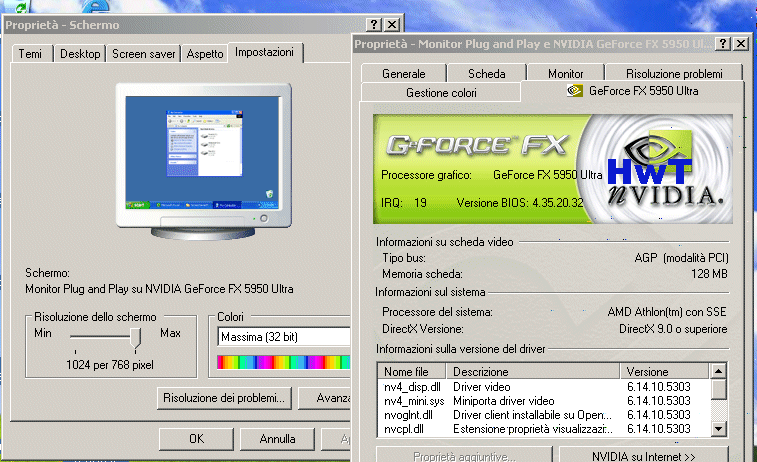Click the screen resolution slider handle
The width and height of the screenshot is (757, 462).
pos(136,337)
